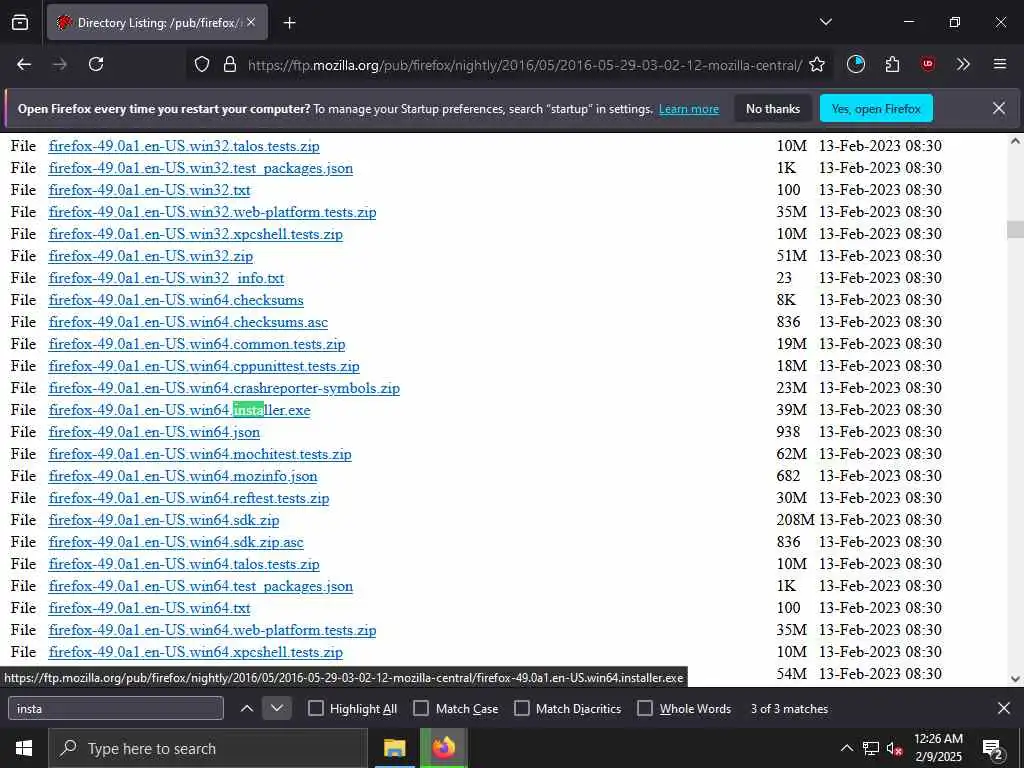
Task: Open the notification center icon
Action: (993, 748)
